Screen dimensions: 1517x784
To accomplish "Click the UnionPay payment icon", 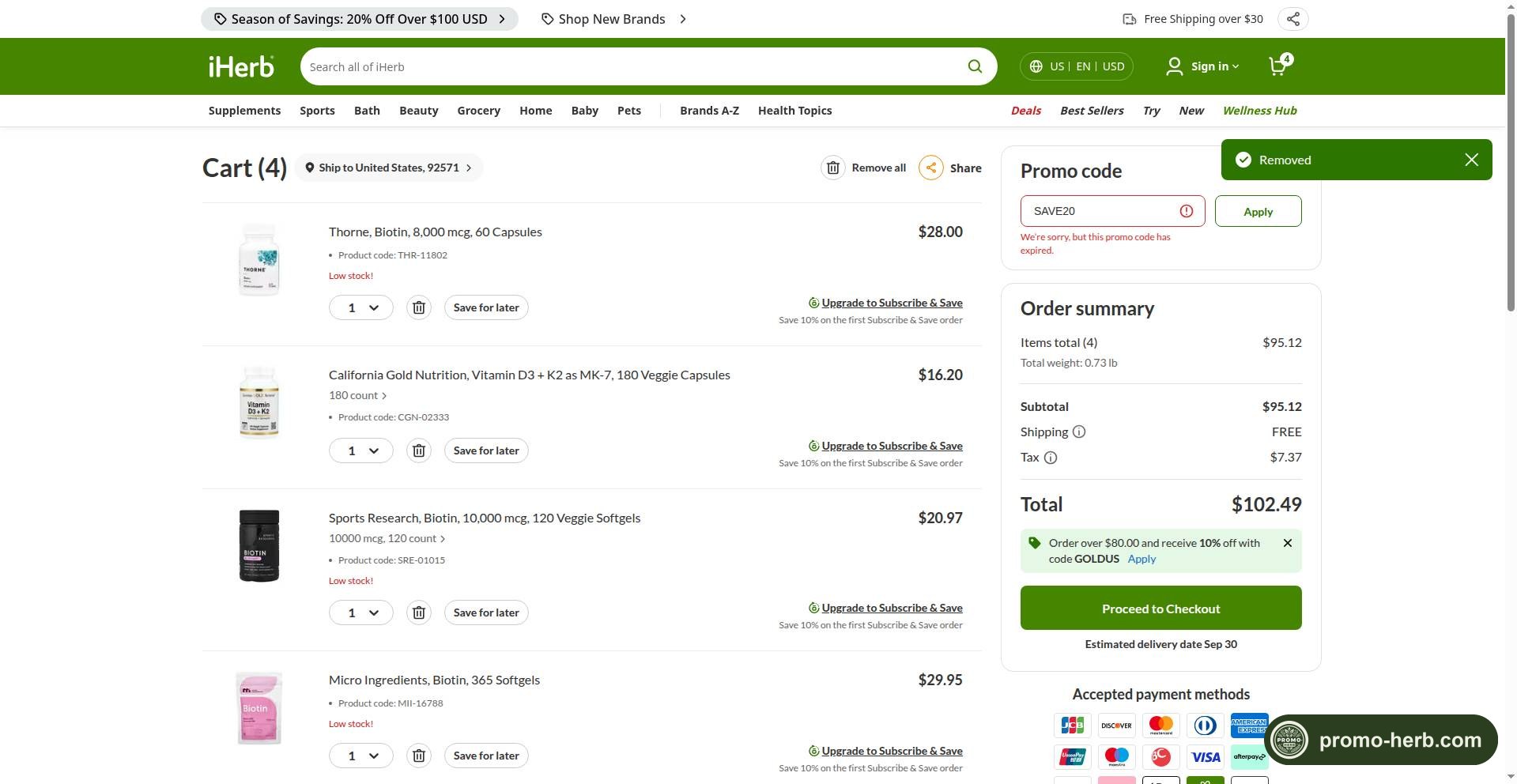I will tap(1072, 757).
